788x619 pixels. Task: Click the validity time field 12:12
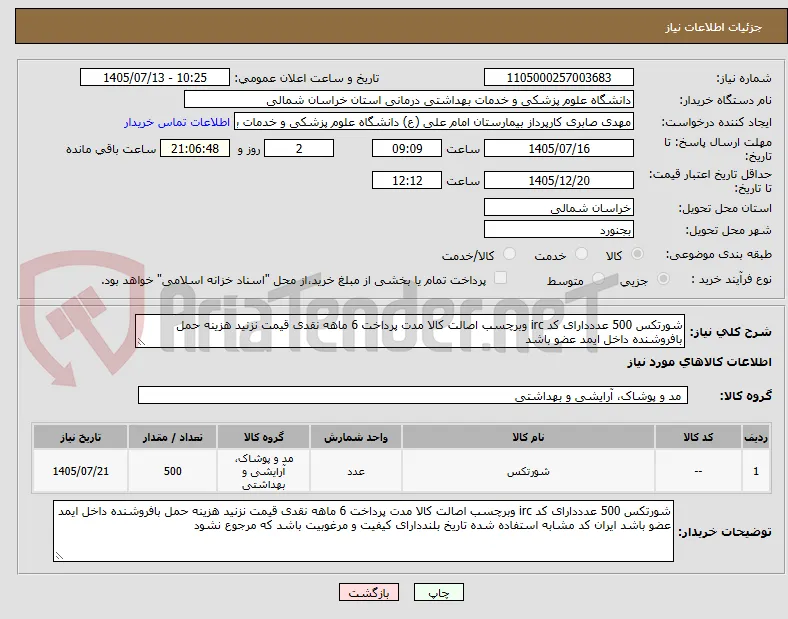click(x=407, y=180)
